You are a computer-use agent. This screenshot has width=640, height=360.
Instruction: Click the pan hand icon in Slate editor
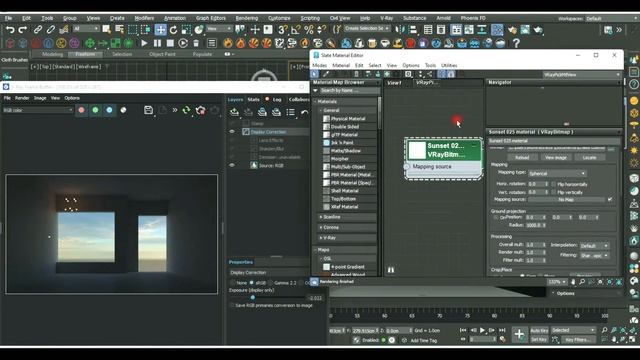coord(573,282)
